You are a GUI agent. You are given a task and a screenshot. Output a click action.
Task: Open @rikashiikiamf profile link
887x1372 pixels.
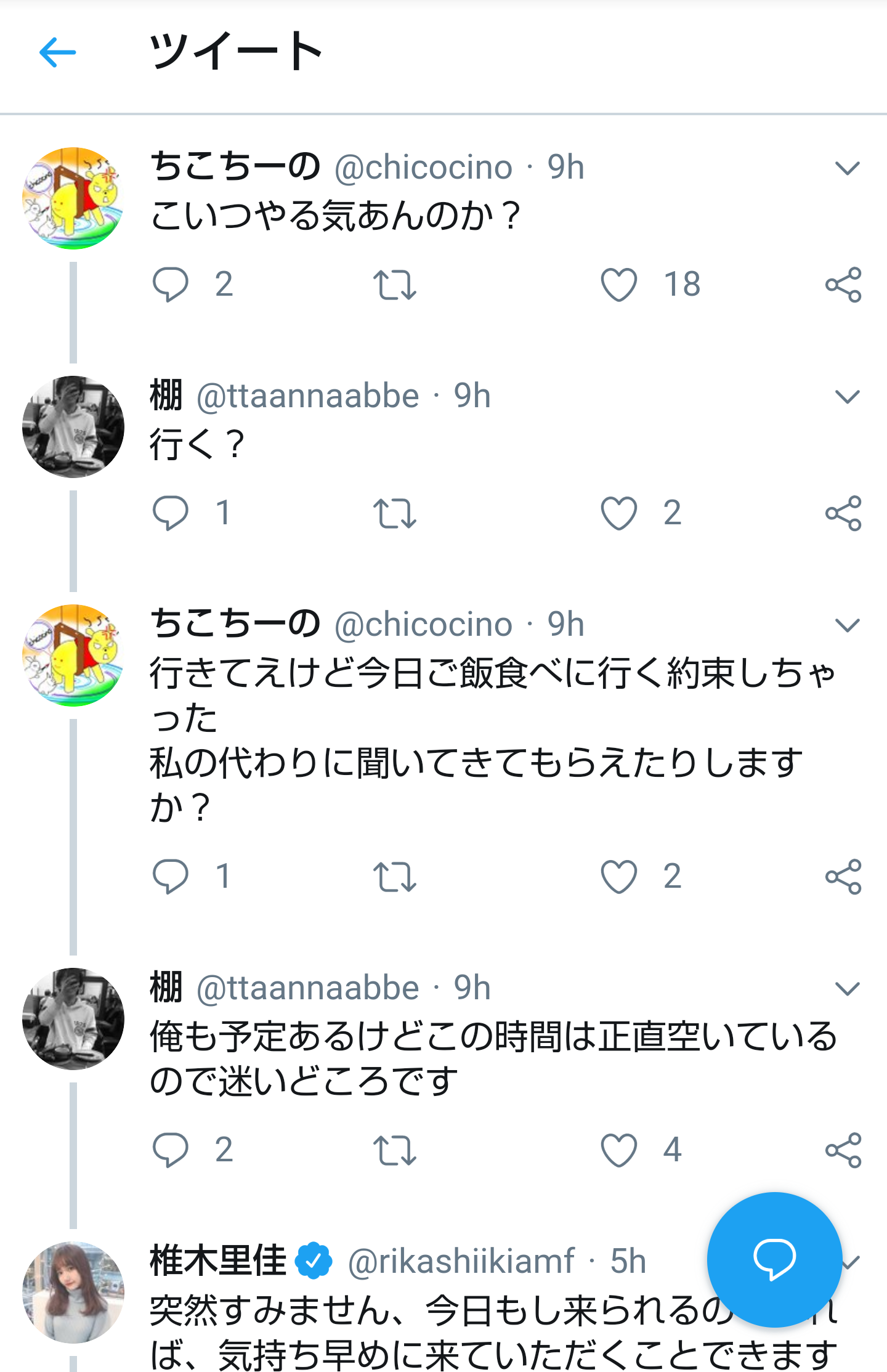pyautogui.click(x=461, y=1261)
